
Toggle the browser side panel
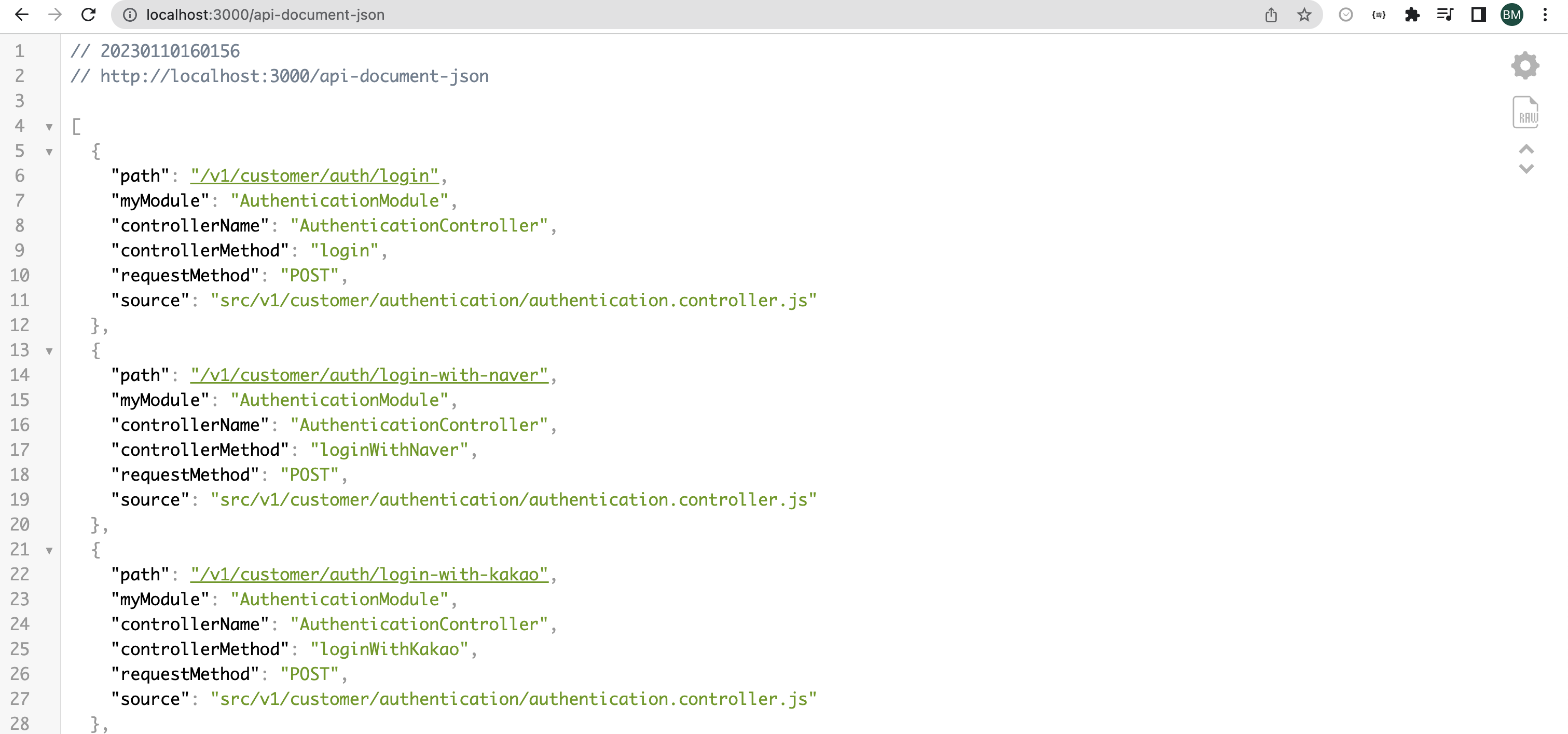tap(1479, 15)
